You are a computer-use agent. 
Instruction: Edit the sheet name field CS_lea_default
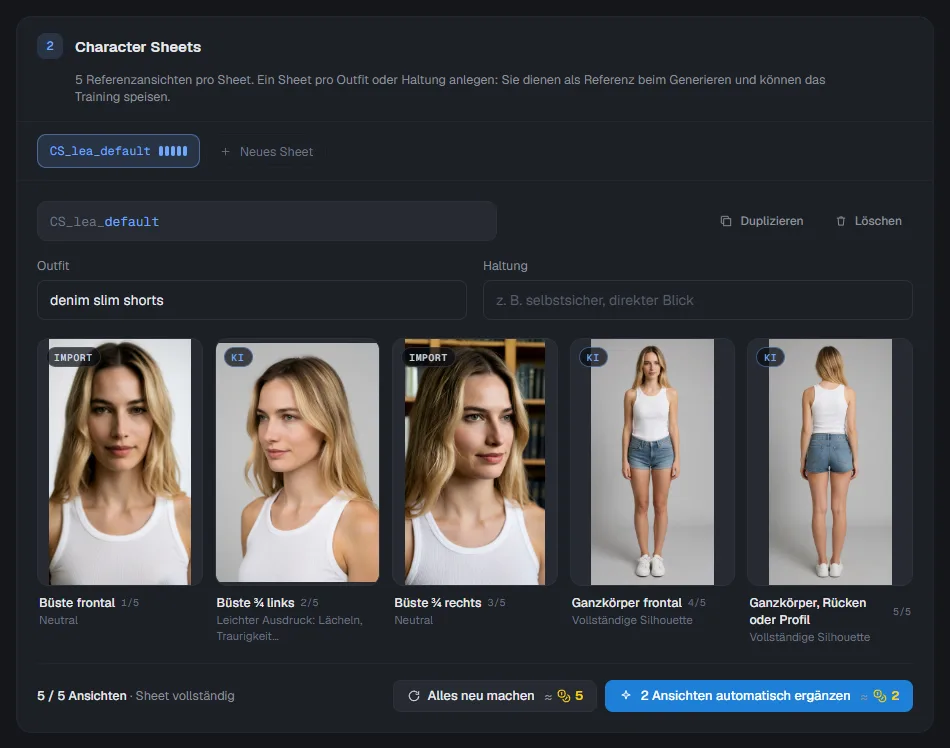coord(267,221)
